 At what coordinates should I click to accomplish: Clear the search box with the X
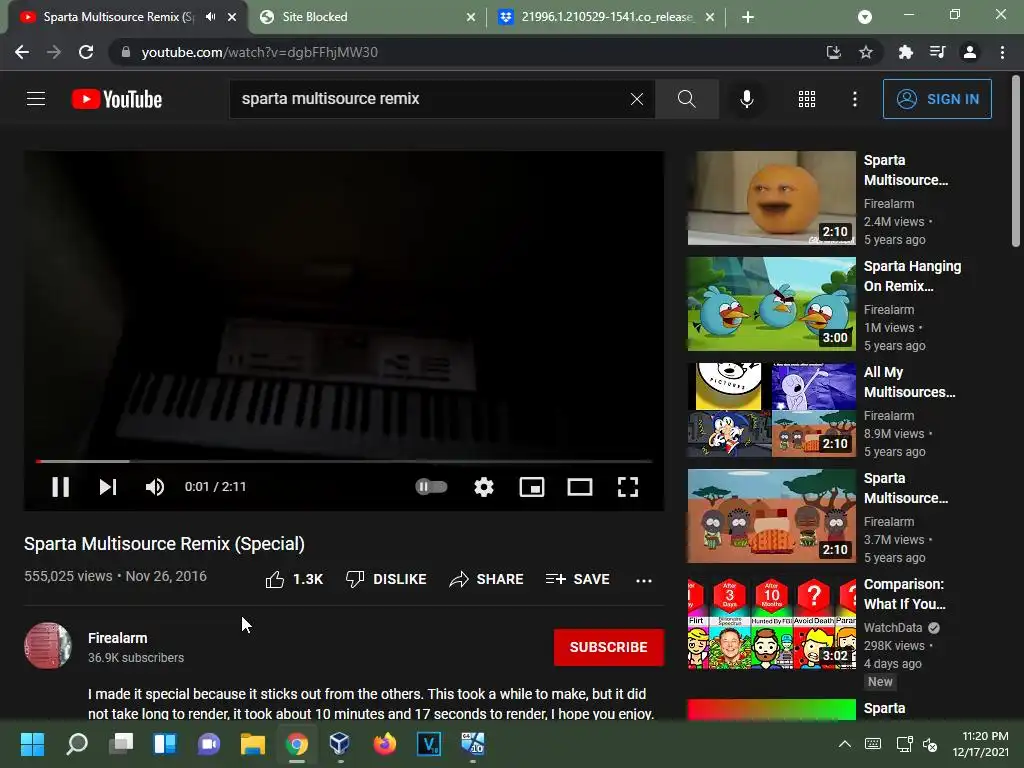[x=637, y=99]
